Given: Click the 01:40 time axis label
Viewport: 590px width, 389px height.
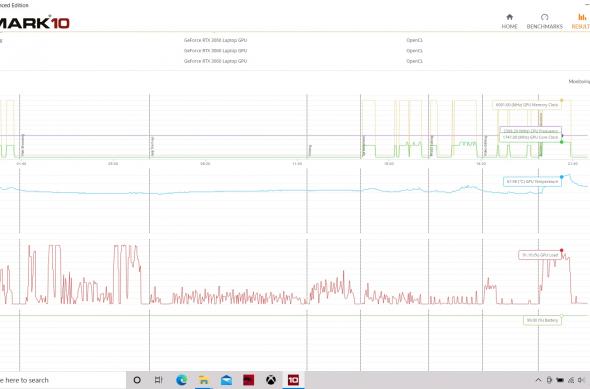Looking at the screenshot, I should pyautogui.click(x=21, y=164).
